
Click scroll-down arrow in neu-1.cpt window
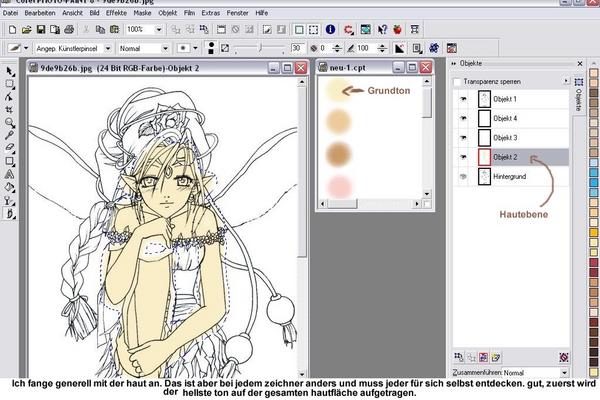(427, 194)
